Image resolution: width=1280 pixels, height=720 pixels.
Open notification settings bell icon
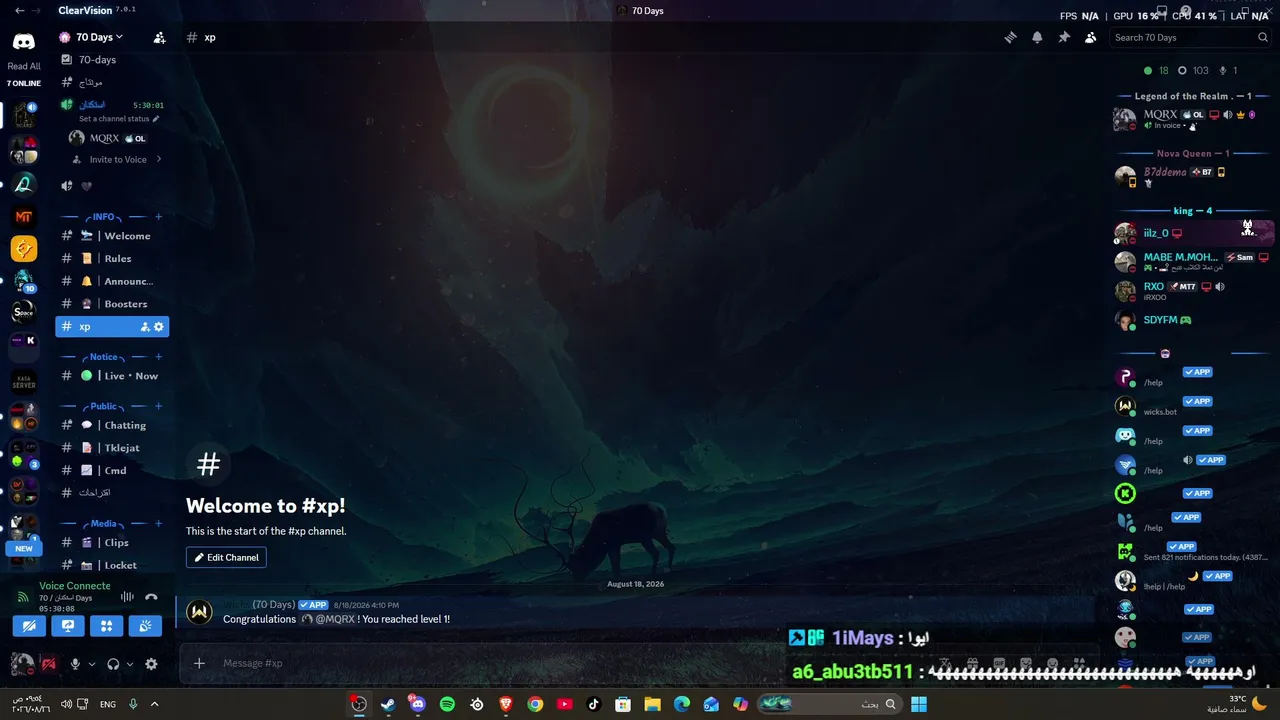pyautogui.click(x=1037, y=38)
